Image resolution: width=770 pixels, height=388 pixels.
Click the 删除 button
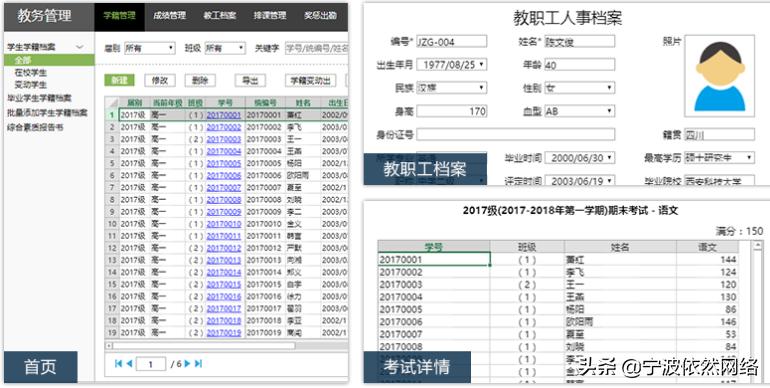[200, 81]
